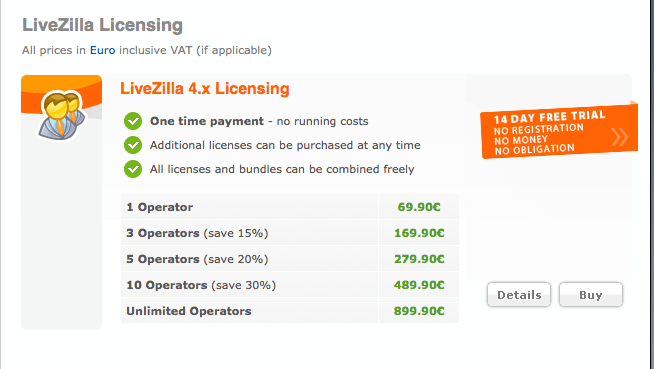Click the operators avatar icon
The image size is (654, 369).
[x=61, y=116]
